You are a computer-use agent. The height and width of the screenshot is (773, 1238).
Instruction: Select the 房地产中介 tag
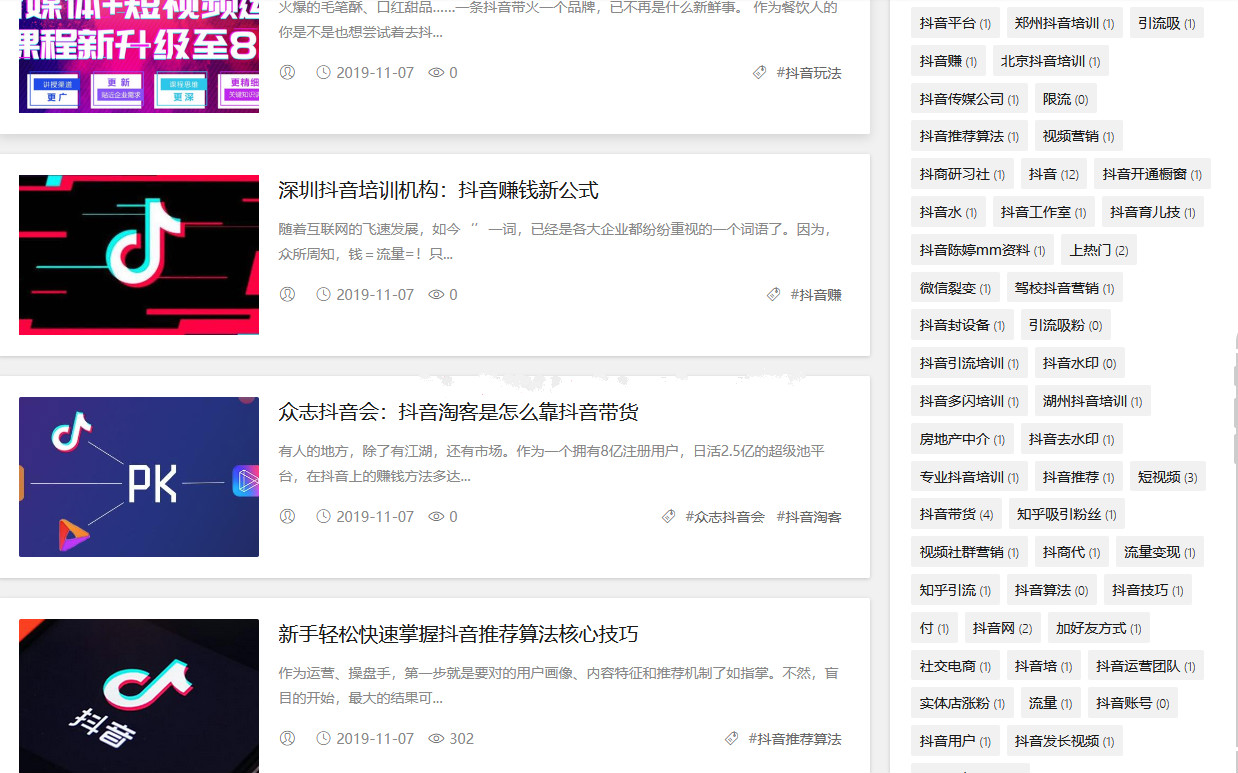click(x=962, y=439)
